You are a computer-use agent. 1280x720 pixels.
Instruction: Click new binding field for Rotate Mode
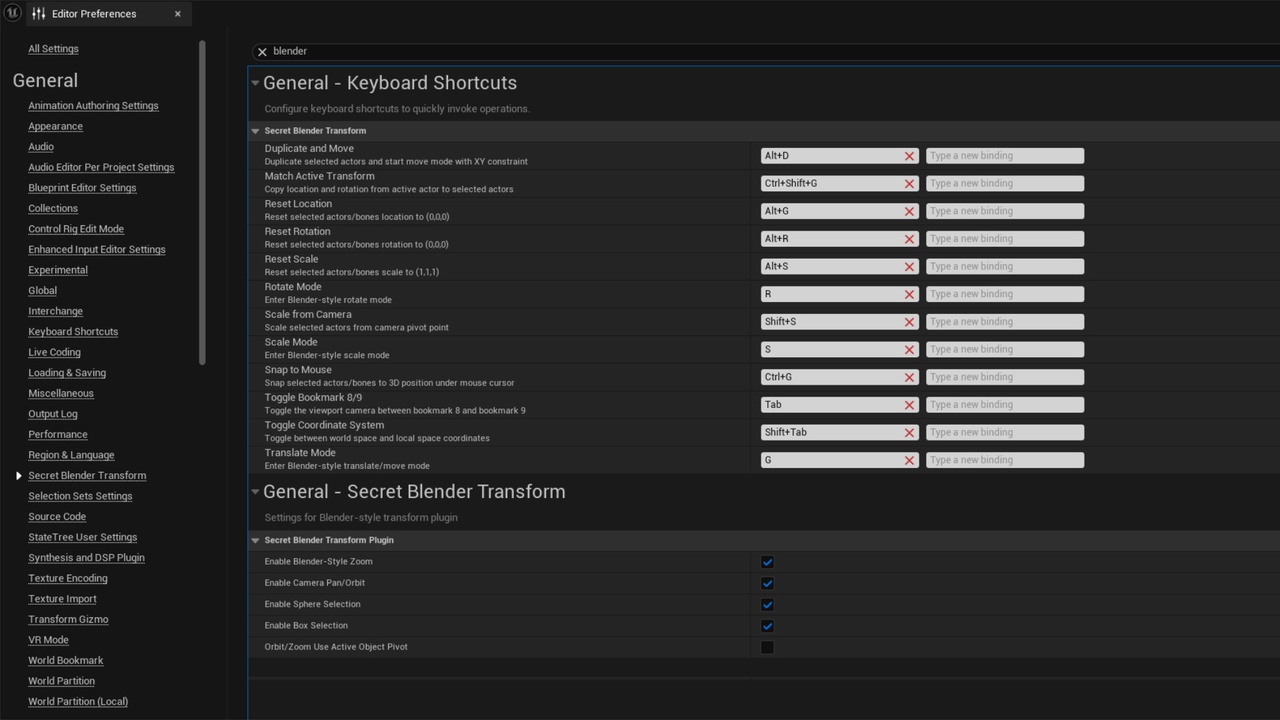click(x=1005, y=294)
